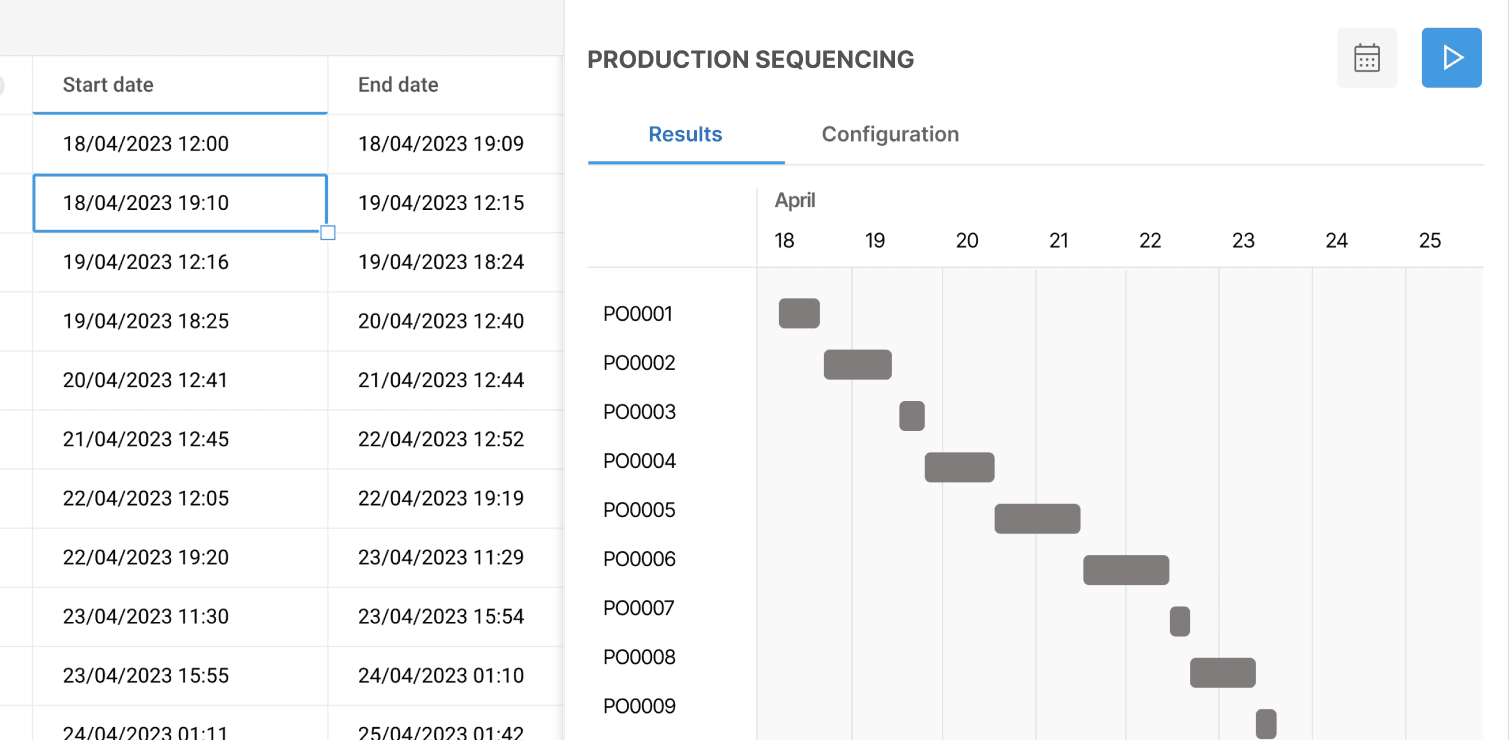Select start date cell 19/04/2023 18:25
Viewport: 1510px width, 740px height.
point(180,321)
